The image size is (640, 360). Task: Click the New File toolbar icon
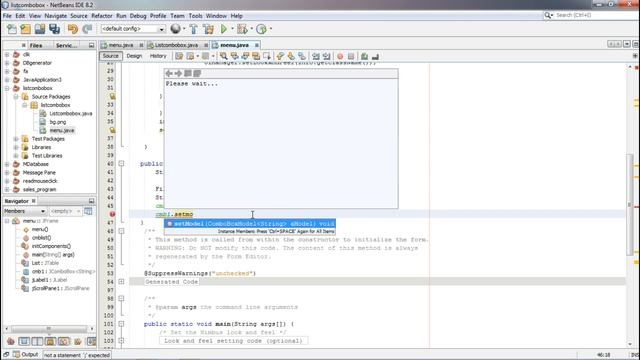[12, 29]
